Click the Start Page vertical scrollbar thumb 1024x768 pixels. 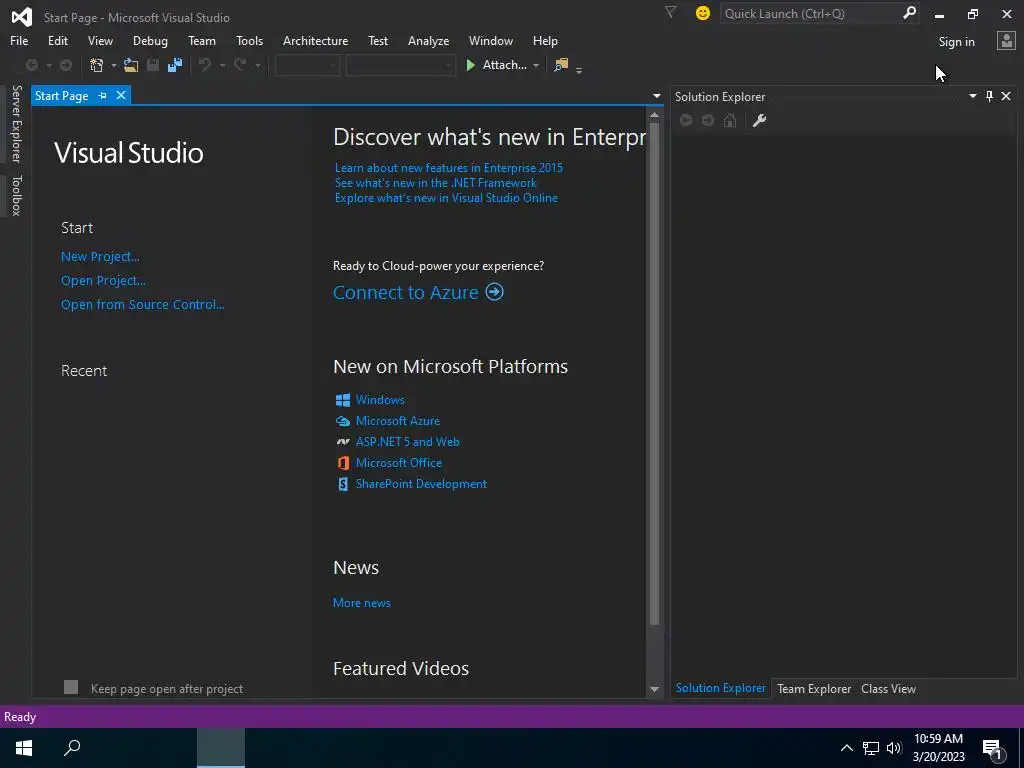[x=654, y=374]
